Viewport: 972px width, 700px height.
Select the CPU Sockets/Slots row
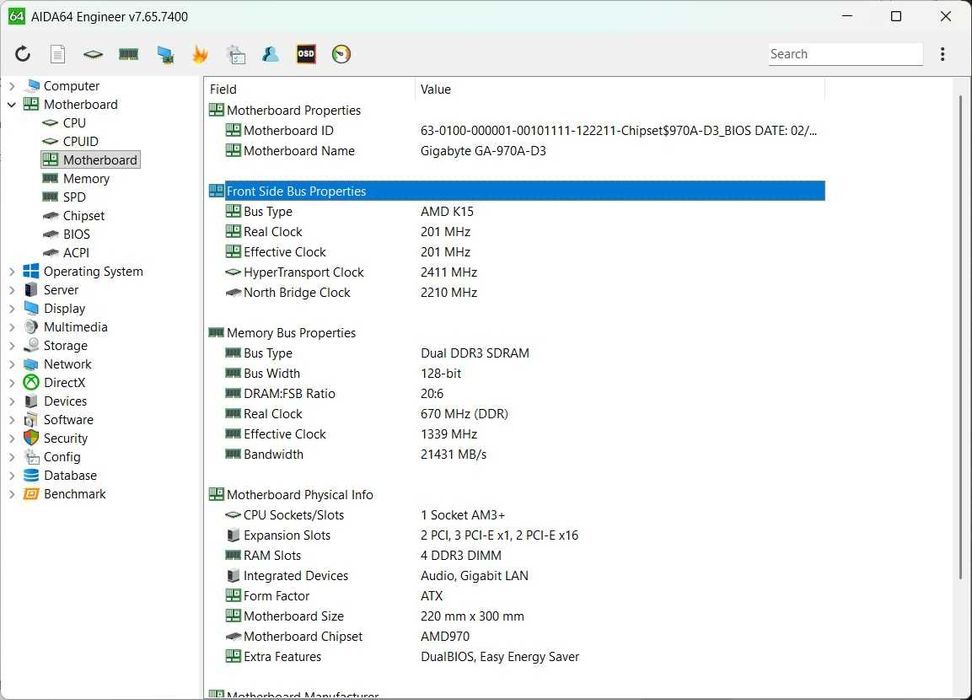(x=516, y=515)
